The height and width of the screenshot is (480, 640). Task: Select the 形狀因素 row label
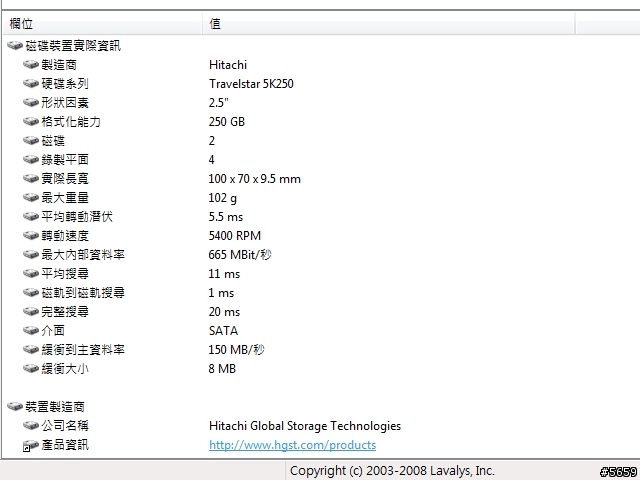point(65,102)
